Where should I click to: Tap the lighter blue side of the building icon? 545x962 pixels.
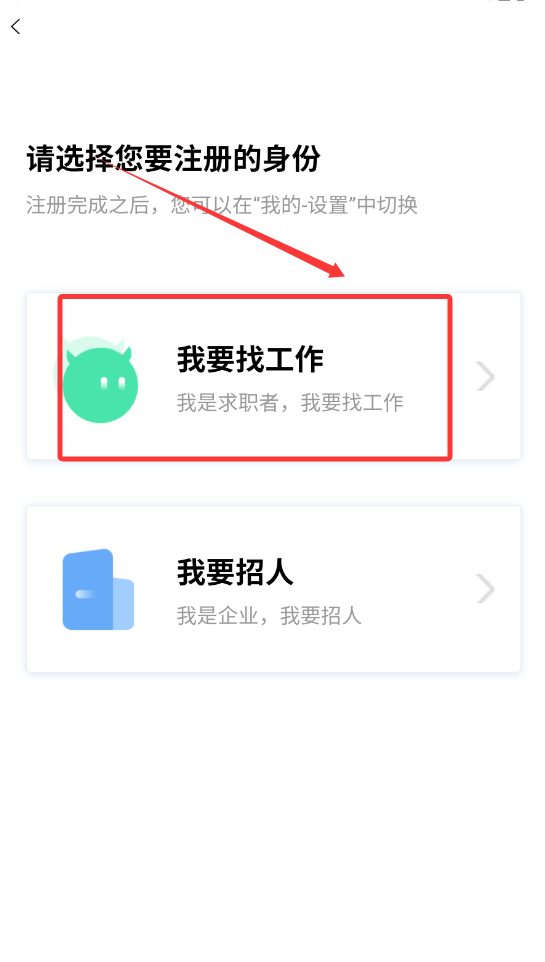click(123, 603)
